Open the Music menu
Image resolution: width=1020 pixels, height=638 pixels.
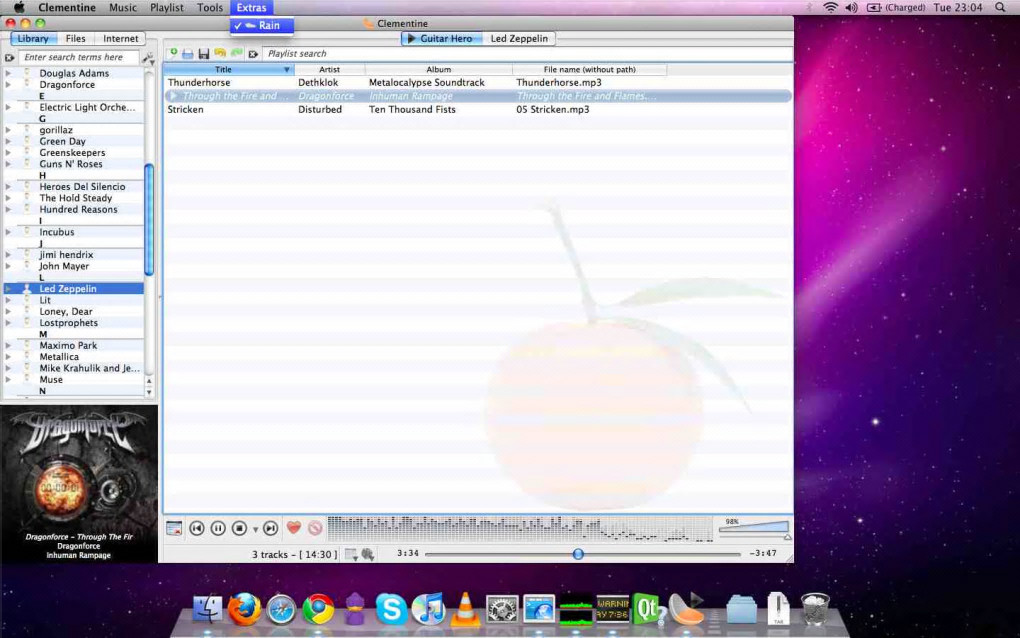pyautogui.click(x=122, y=8)
